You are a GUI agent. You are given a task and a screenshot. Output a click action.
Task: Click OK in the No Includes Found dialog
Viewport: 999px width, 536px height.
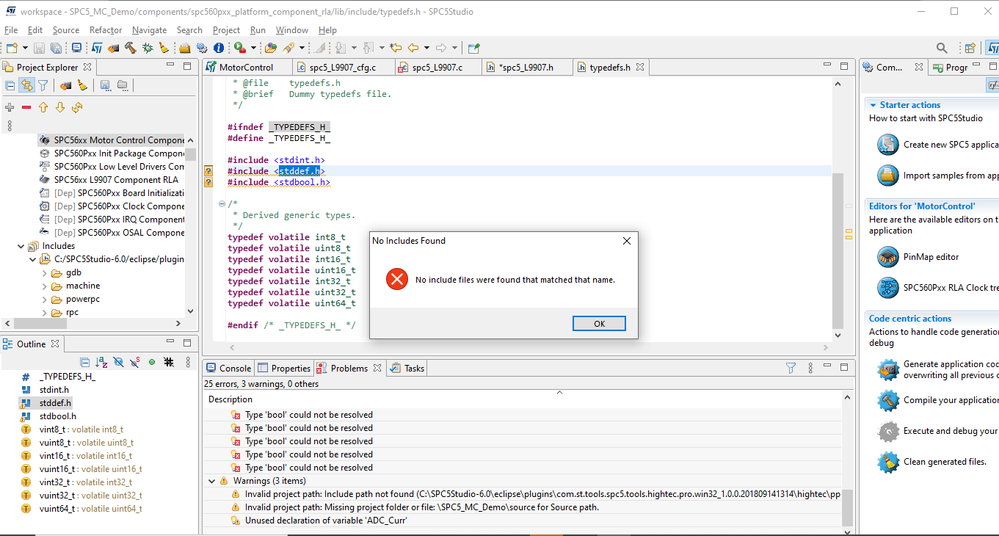point(599,324)
